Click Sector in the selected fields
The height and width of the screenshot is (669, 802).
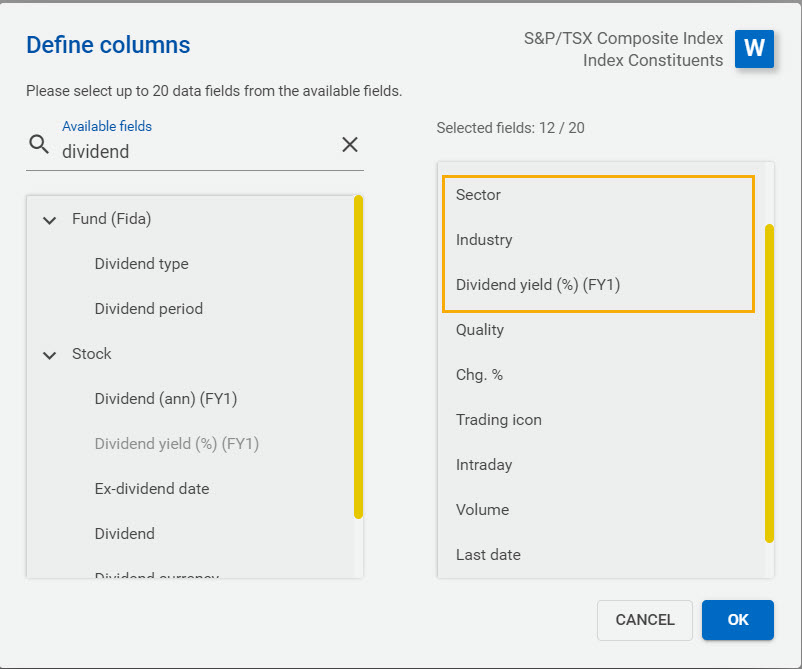[x=478, y=195]
